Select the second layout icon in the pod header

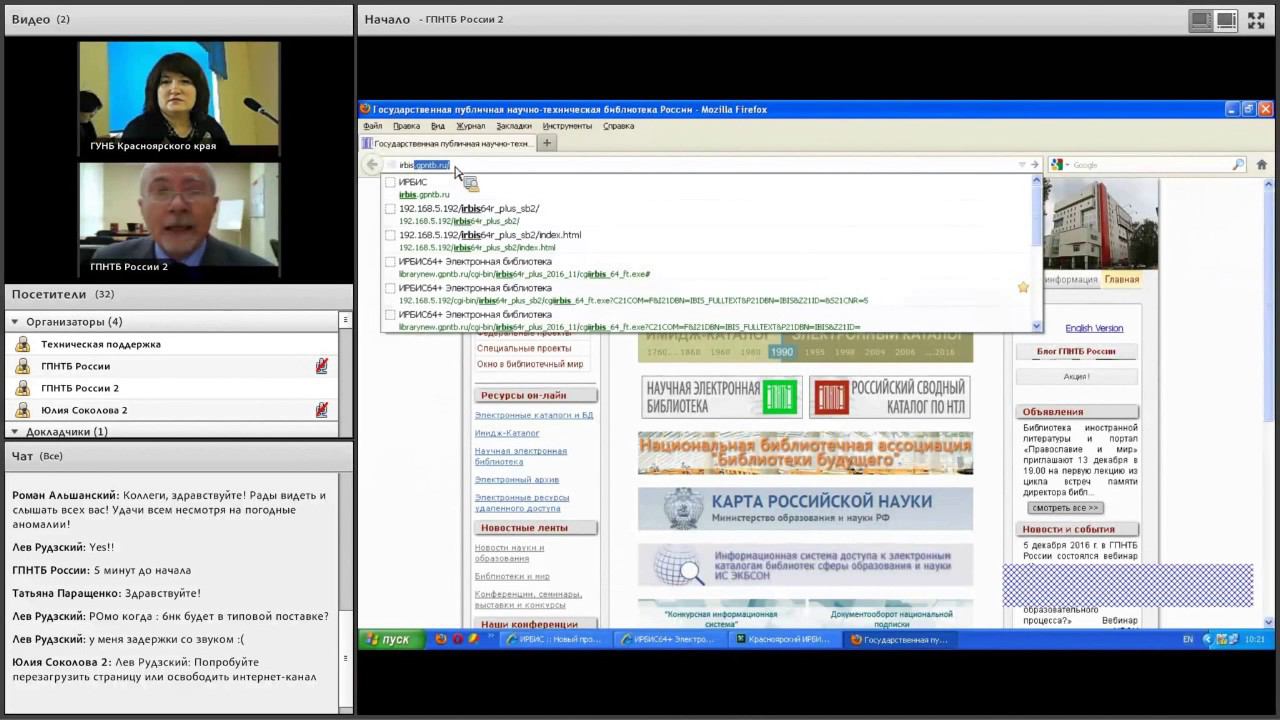tap(1226, 20)
